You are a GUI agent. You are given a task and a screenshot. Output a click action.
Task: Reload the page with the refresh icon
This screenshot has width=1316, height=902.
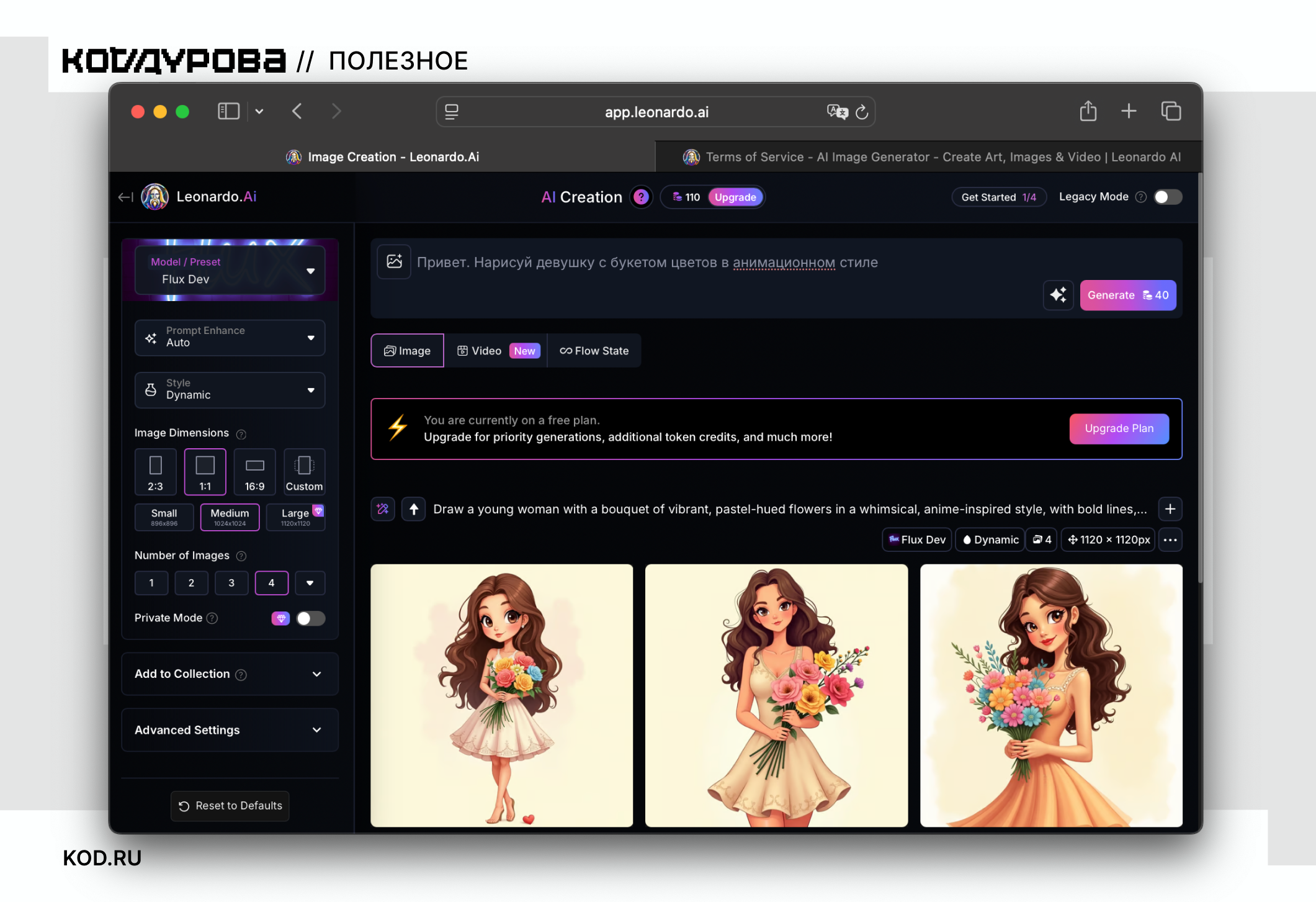862,112
